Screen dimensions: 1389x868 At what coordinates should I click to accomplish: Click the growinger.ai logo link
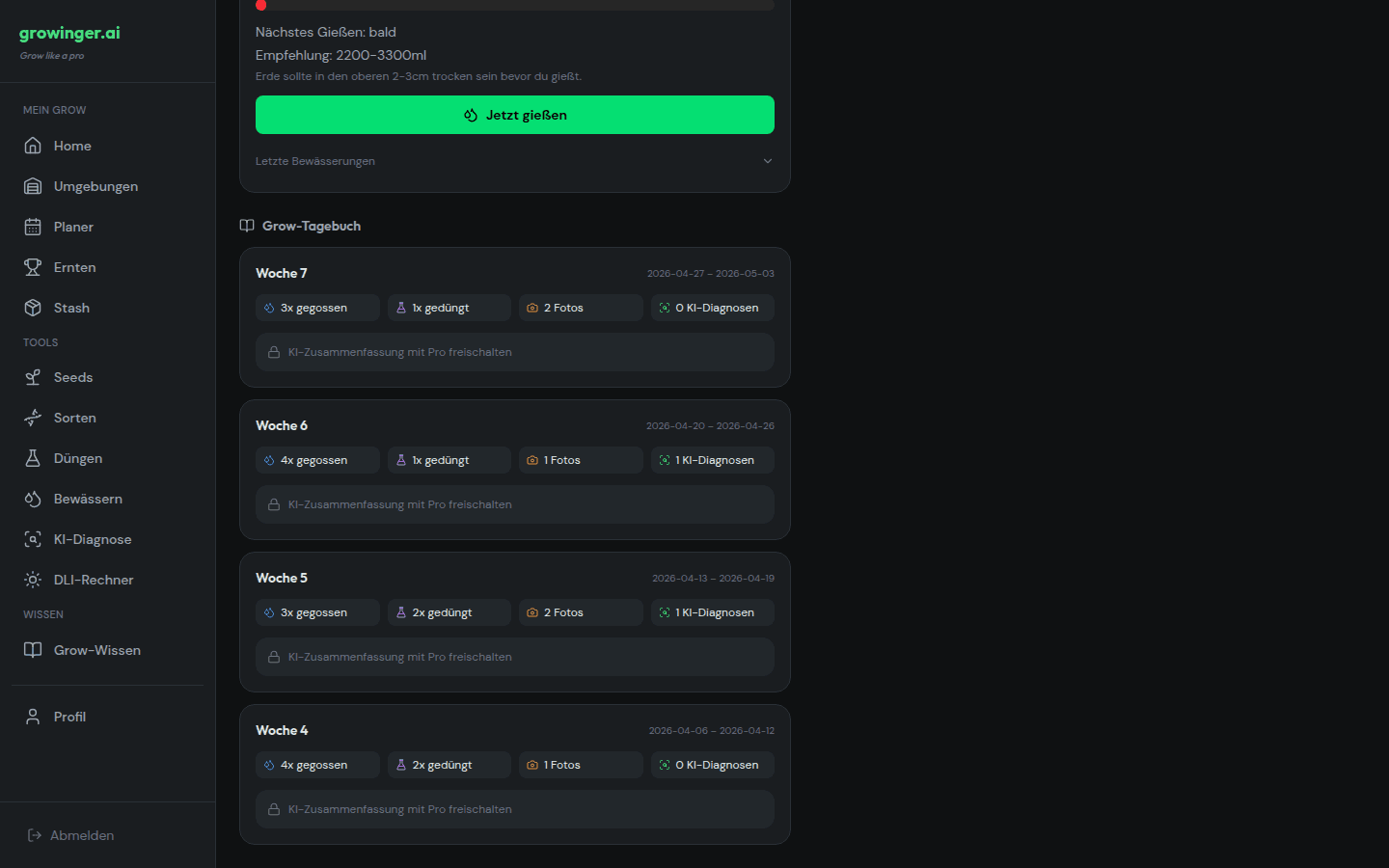pyautogui.click(x=69, y=33)
